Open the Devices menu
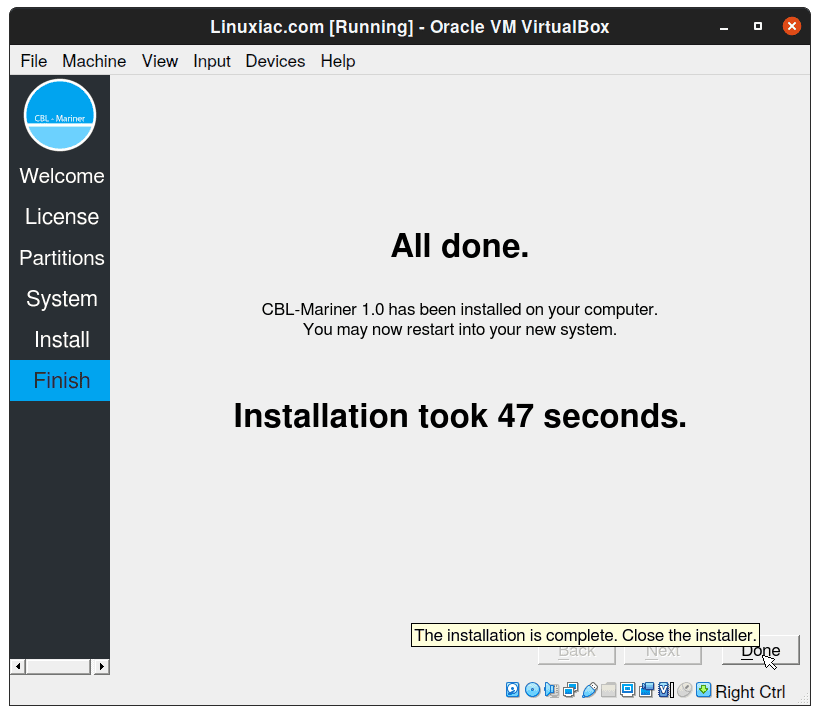Viewport: 820px width, 715px height. click(x=275, y=61)
